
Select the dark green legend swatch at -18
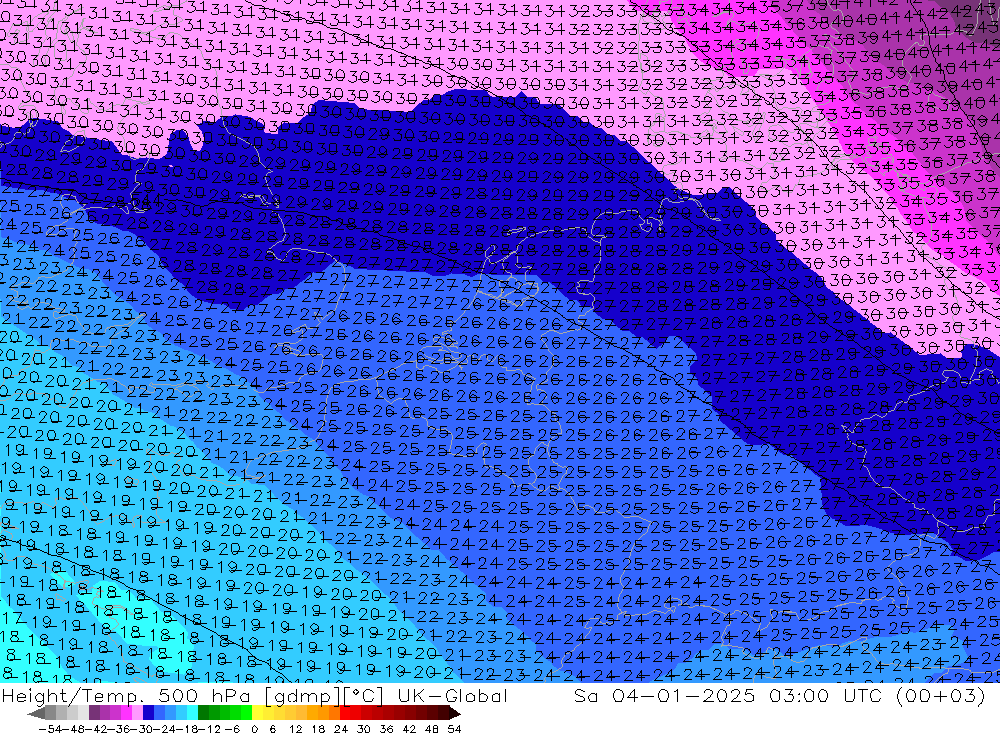(x=203, y=712)
